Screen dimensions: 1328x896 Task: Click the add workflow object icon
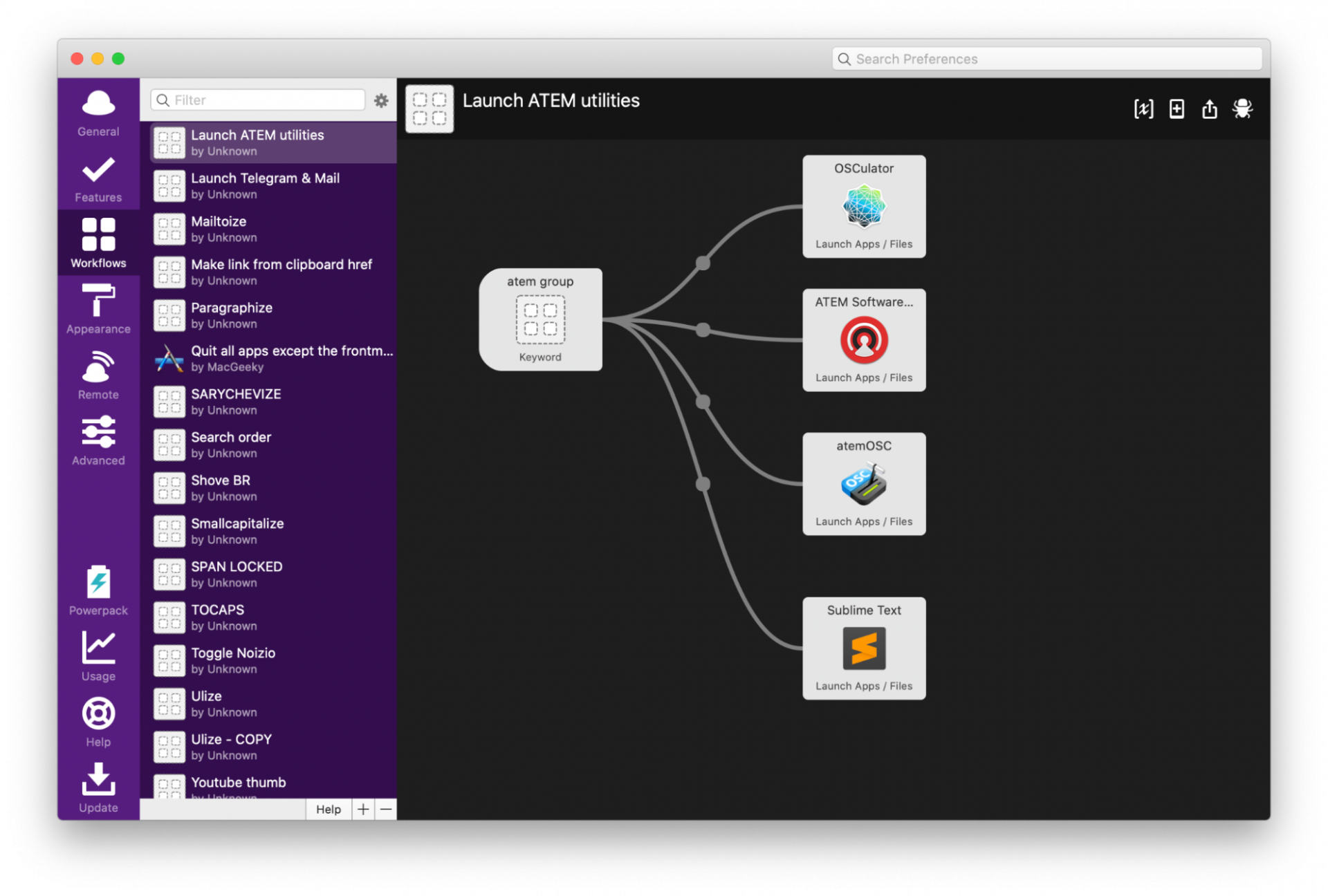pyautogui.click(x=1177, y=109)
